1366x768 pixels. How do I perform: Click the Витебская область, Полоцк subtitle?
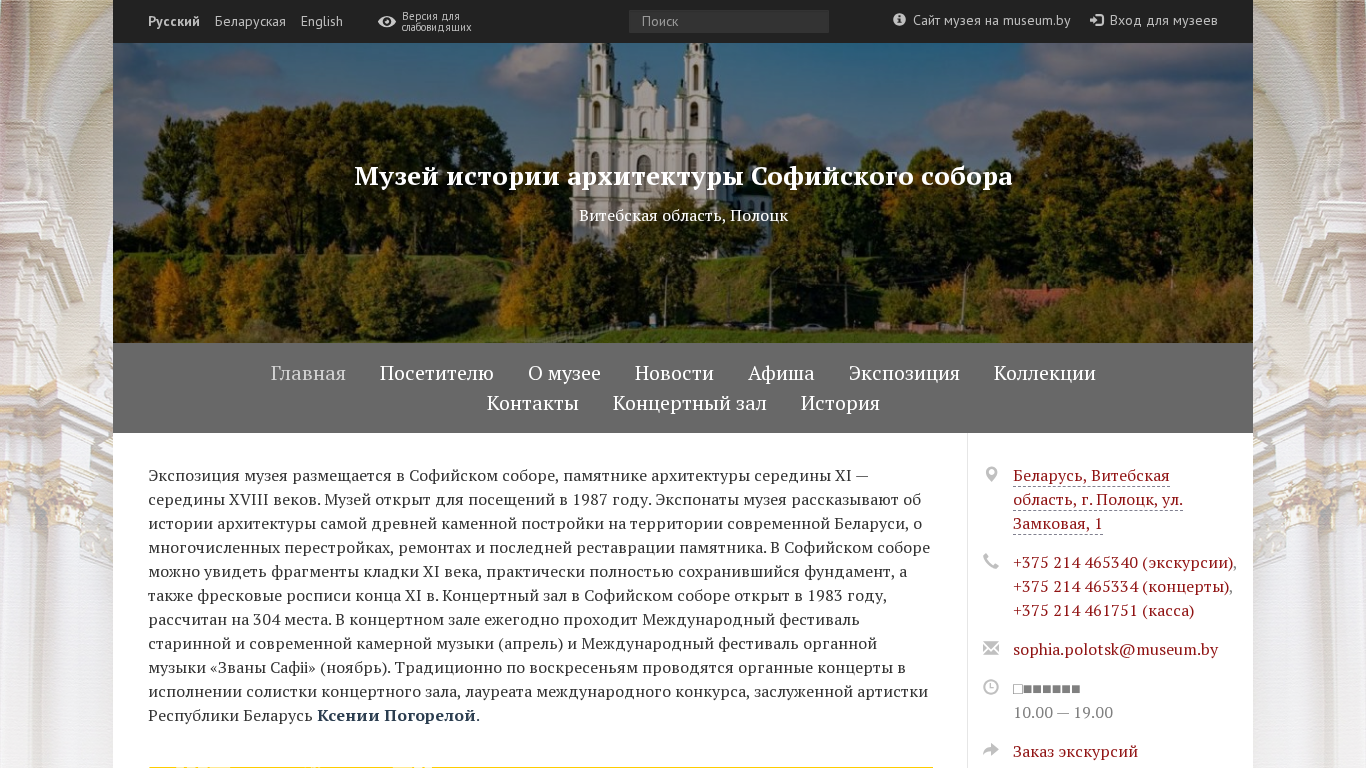click(x=683, y=215)
